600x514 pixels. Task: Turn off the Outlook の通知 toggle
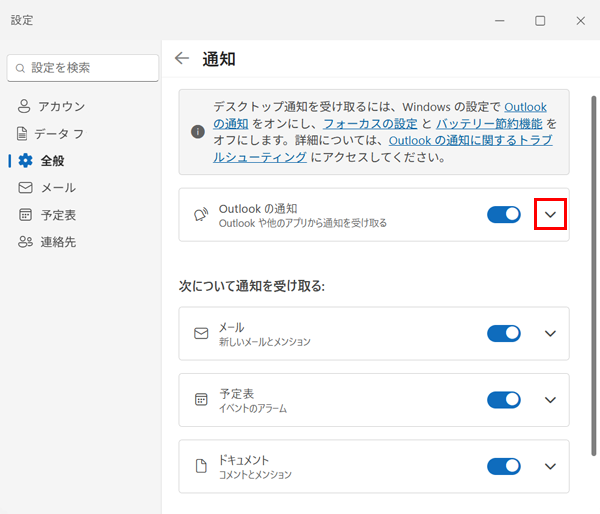point(504,214)
